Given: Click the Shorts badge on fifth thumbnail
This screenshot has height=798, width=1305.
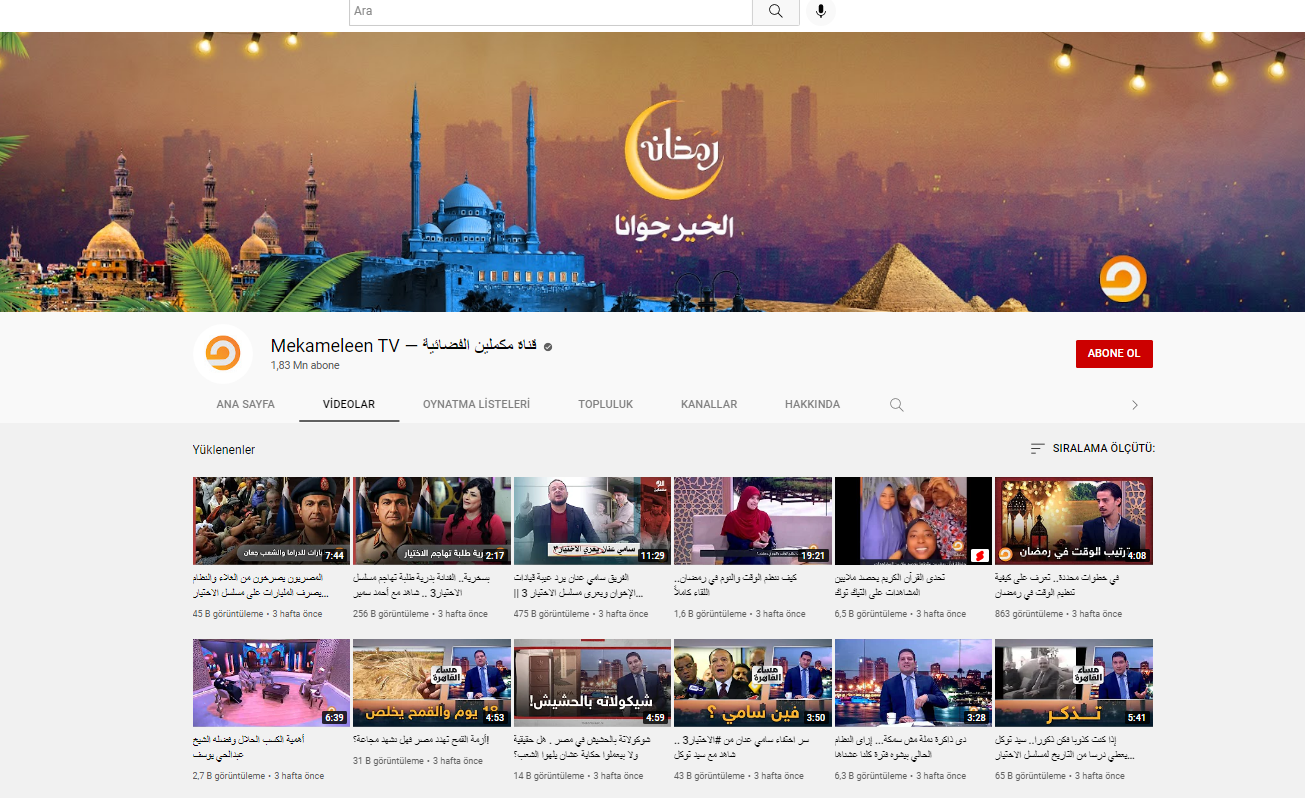Looking at the screenshot, I should [980, 555].
